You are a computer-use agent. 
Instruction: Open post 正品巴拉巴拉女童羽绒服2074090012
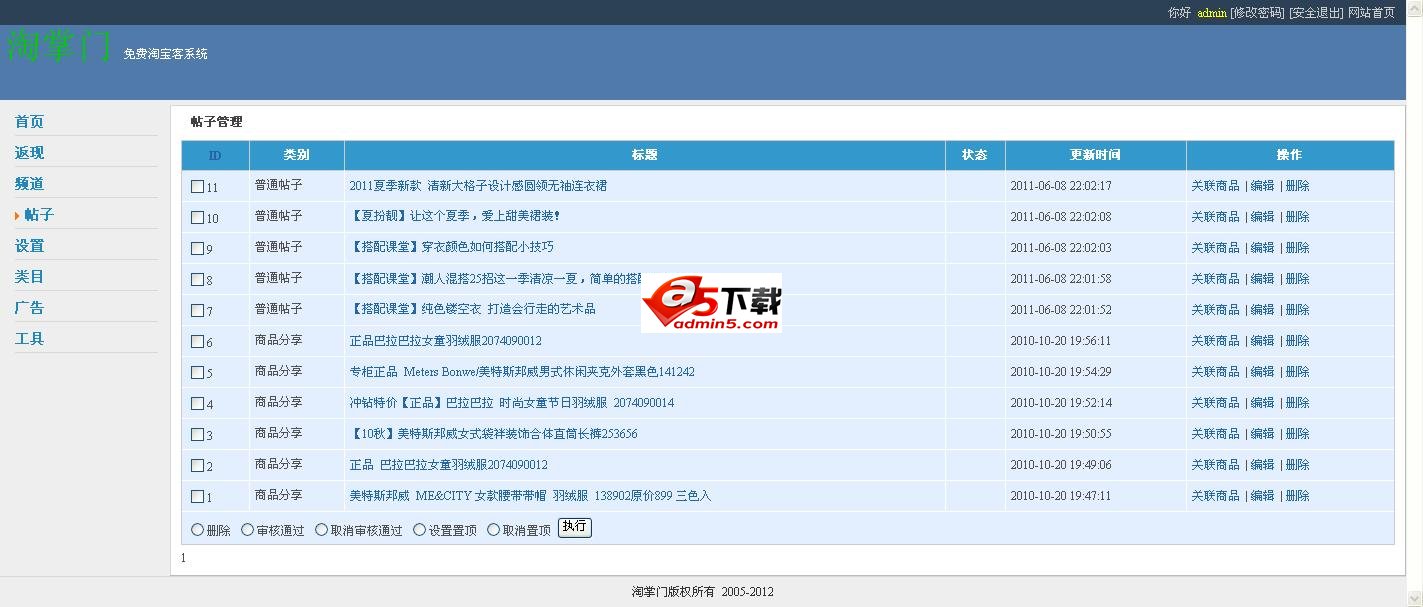pos(445,341)
